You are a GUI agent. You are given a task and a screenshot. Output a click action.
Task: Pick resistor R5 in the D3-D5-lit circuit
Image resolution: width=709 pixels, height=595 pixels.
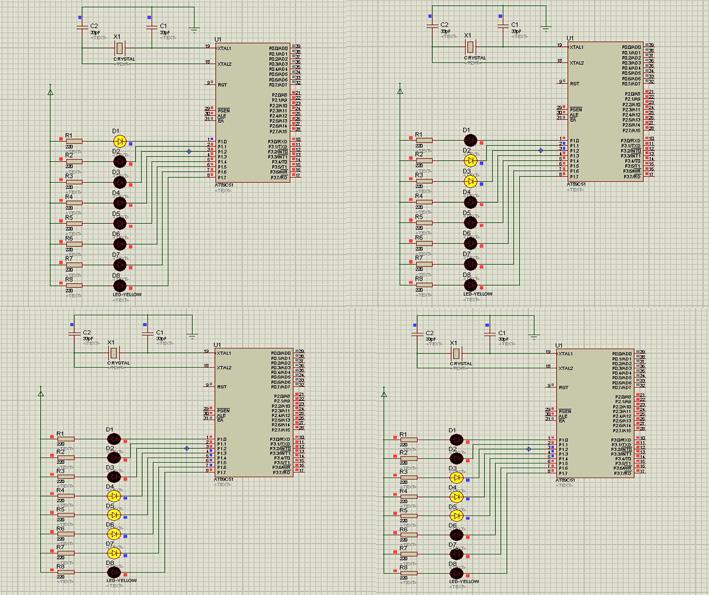click(x=409, y=516)
